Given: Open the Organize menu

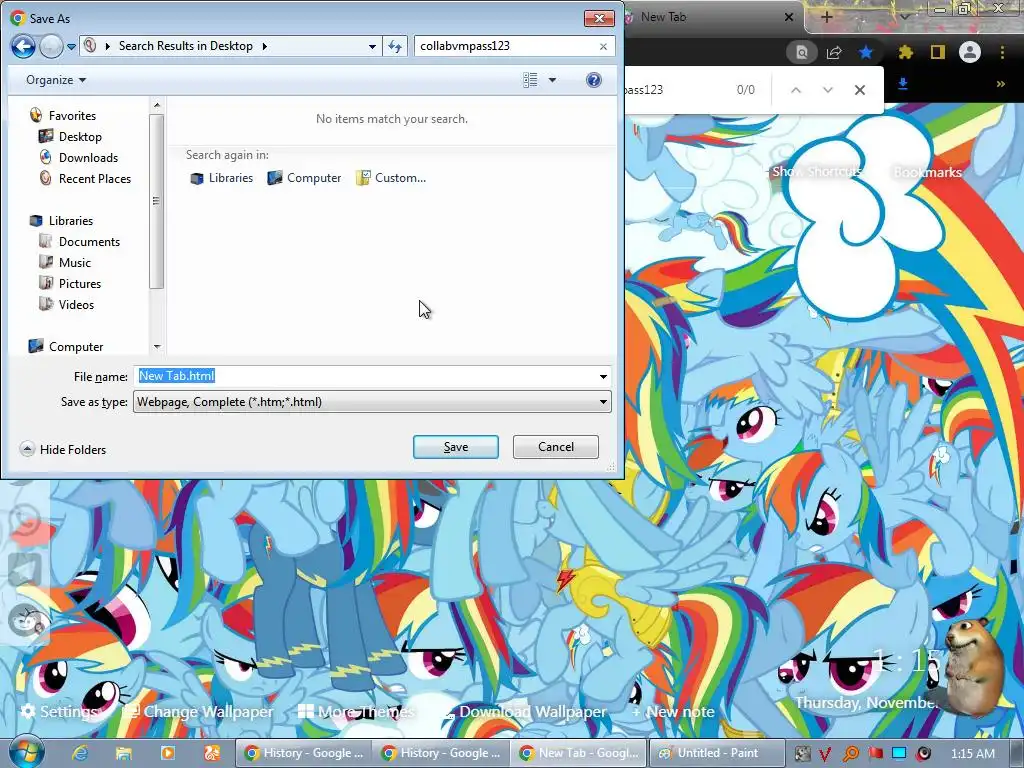Looking at the screenshot, I should 56,80.
